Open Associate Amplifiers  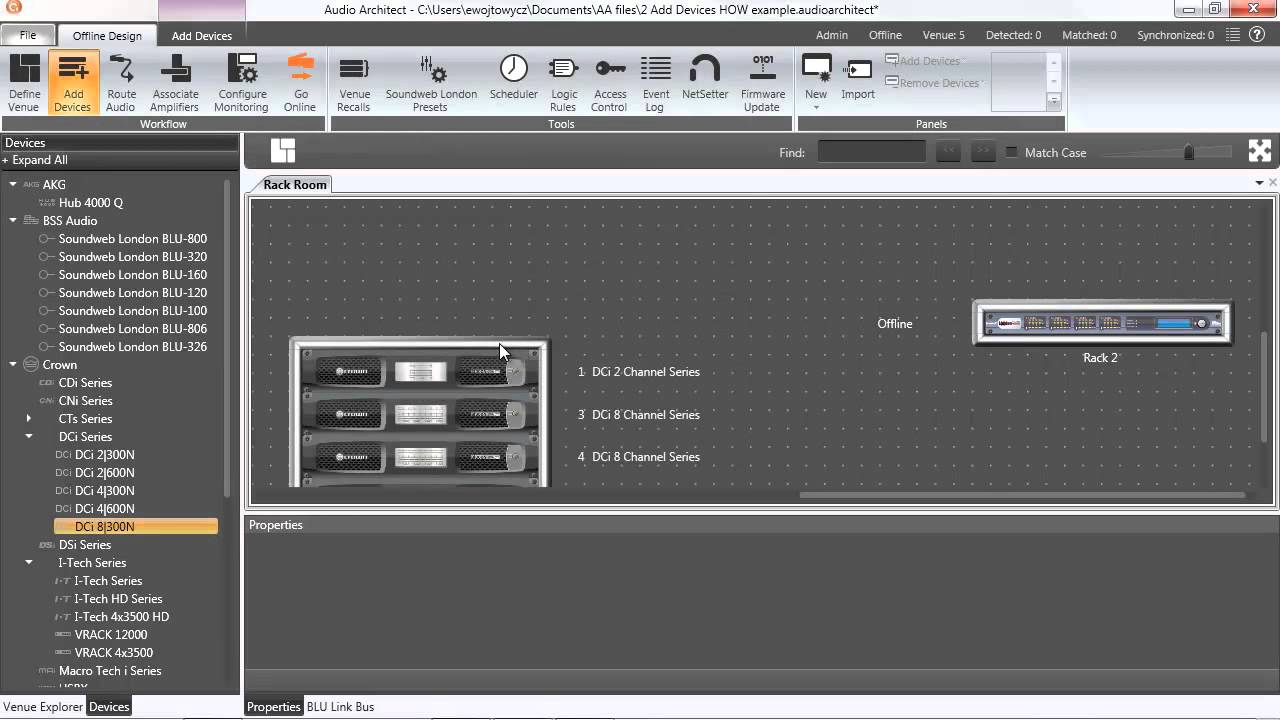pos(175,82)
